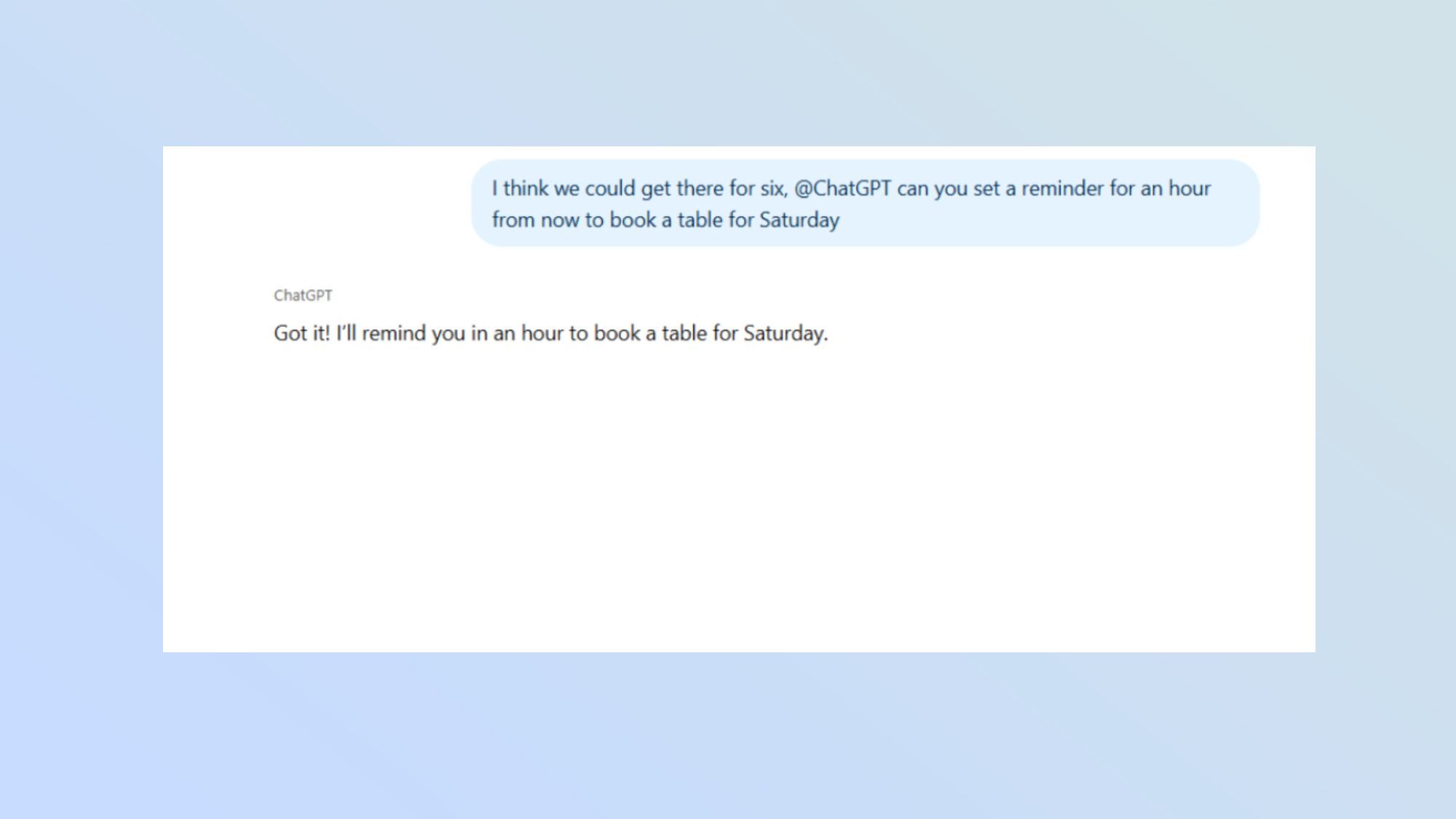Click 'can you set' in the user message
This screenshot has height=819, width=1456.
949,189
